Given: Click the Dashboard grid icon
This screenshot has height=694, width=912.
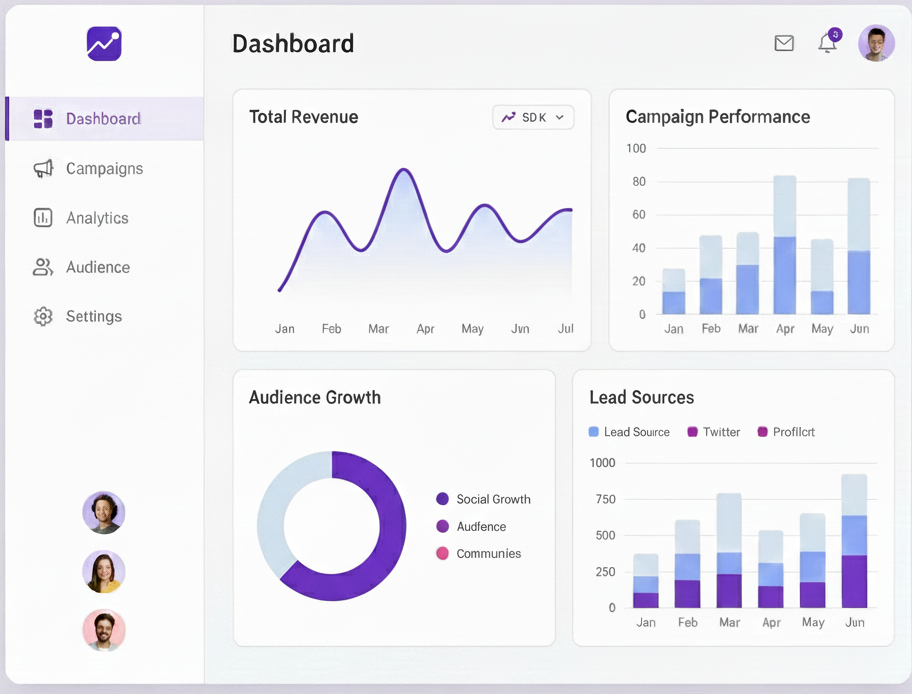Looking at the screenshot, I should tap(43, 119).
